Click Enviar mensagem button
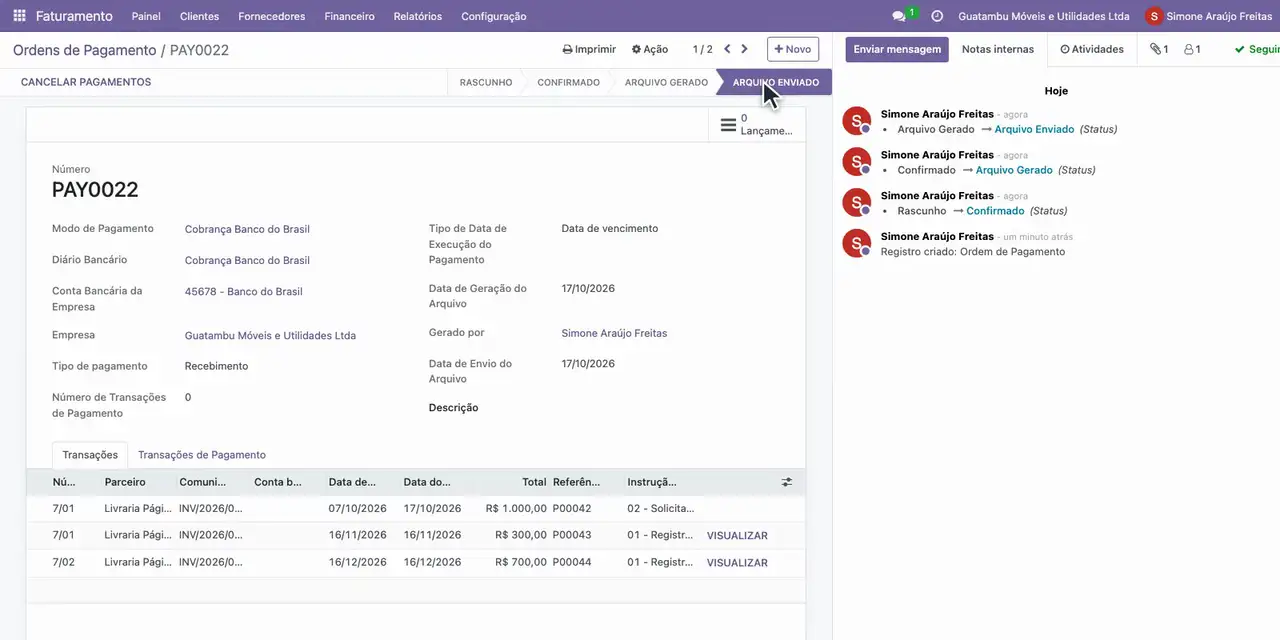The height and width of the screenshot is (640, 1280). (x=897, y=49)
